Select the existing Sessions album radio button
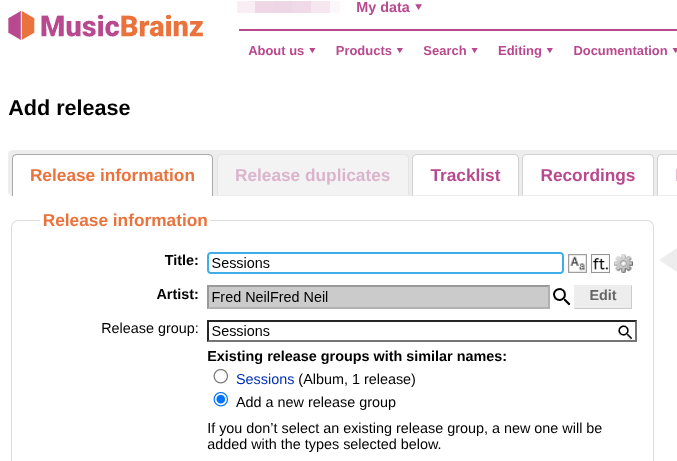The width and height of the screenshot is (677, 461). 221,377
